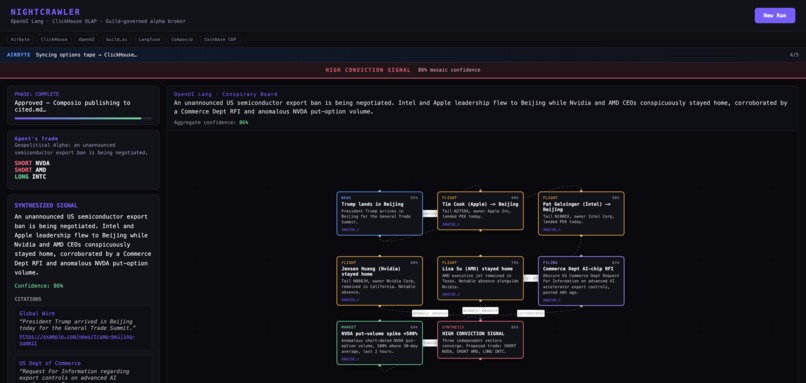Click the NEWS tag on Trump node
Screen dimensions: 806x383
click(x=346, y=197)
